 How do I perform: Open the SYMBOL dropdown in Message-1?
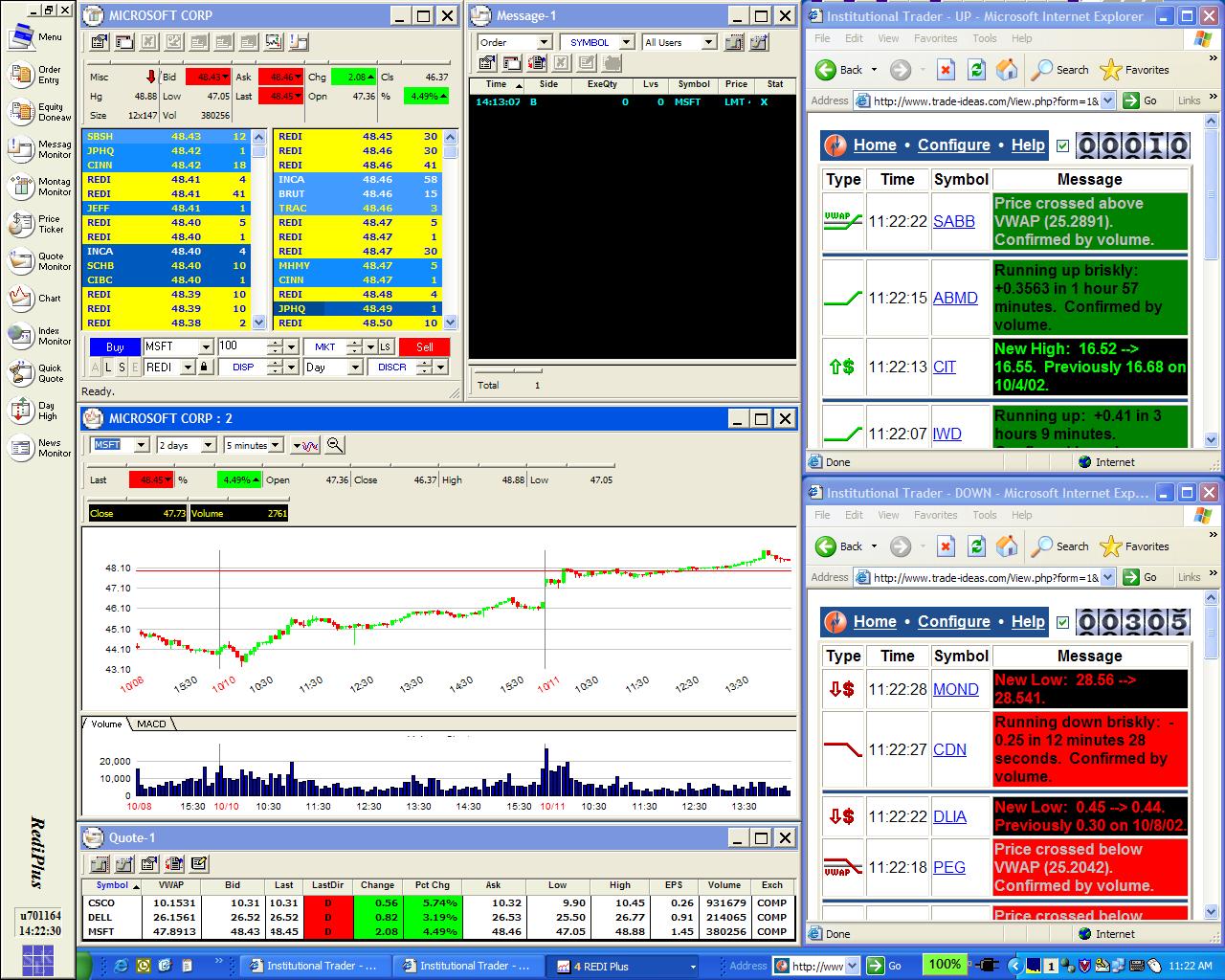(626, 42)
